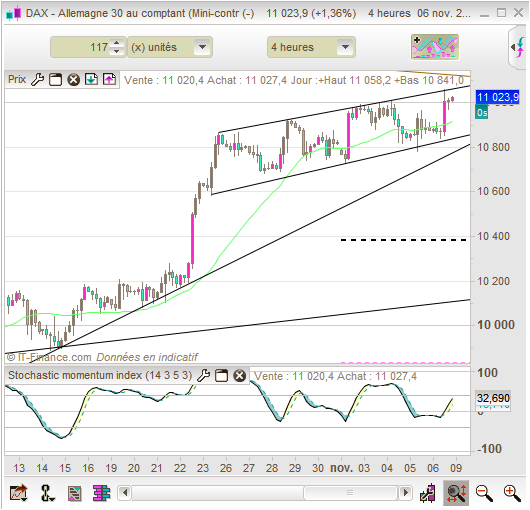Screen dimensions: 530x510
Task: Detach the Stochastic momentum index panel
Action: [222, 375]
